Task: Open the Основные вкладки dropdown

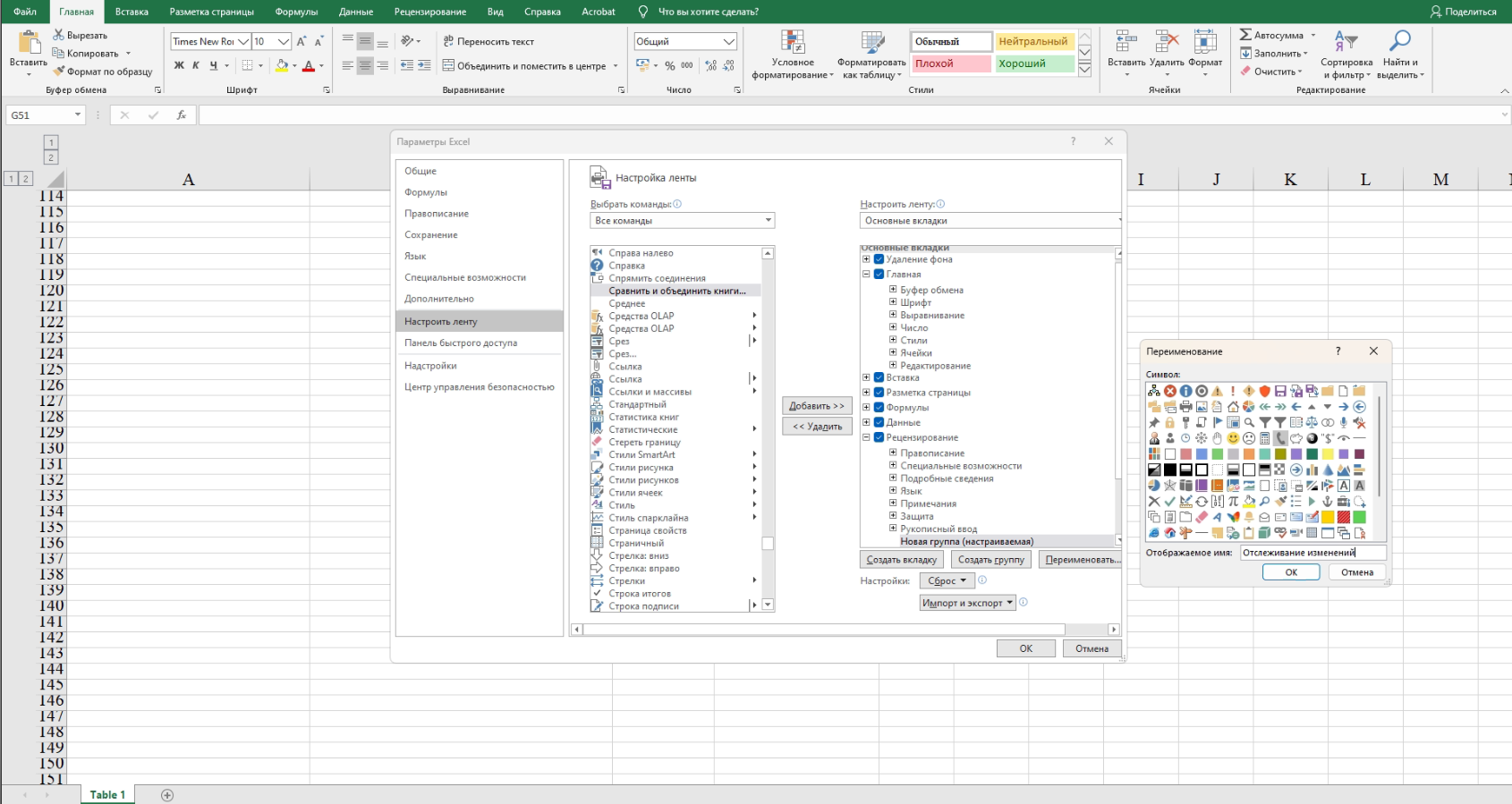Action: [990, 220]
